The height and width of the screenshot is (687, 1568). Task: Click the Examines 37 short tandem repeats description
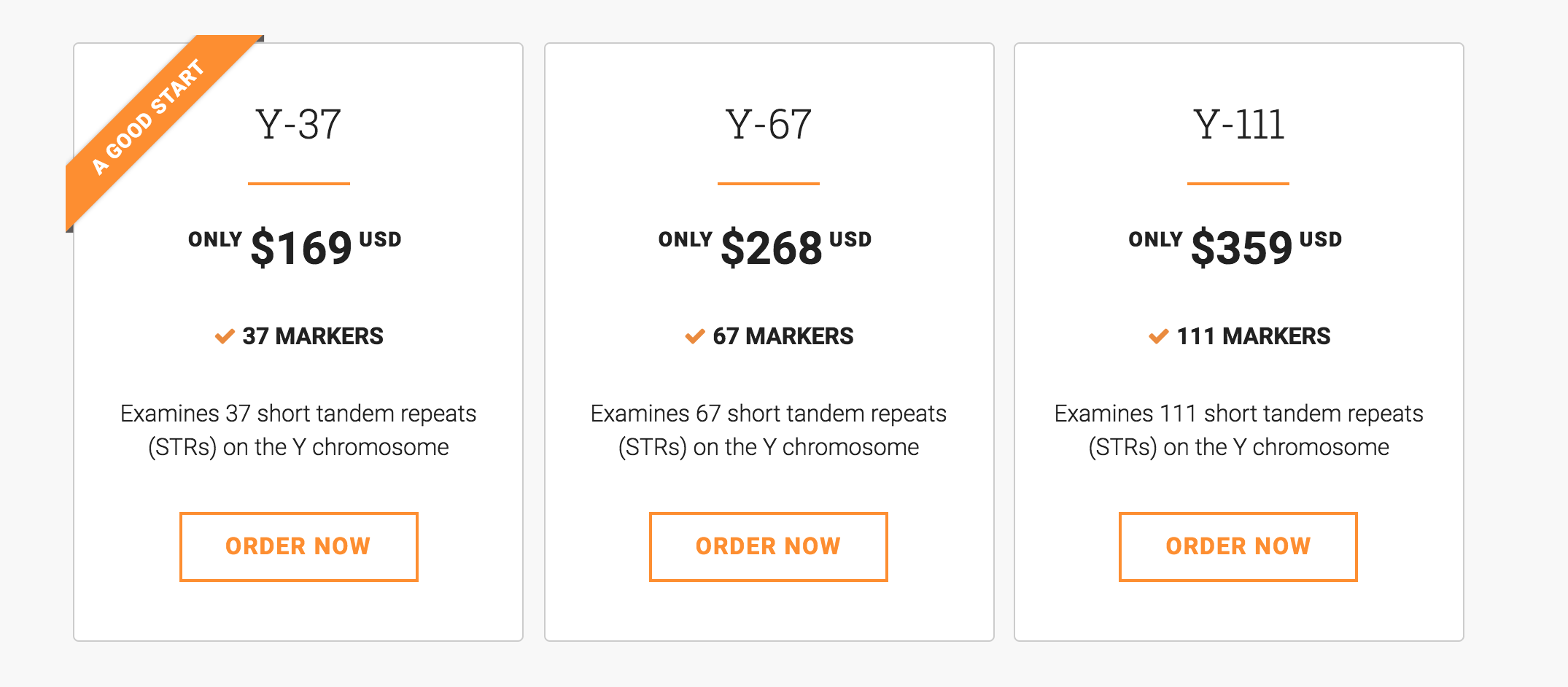click(x=298, y=430)
